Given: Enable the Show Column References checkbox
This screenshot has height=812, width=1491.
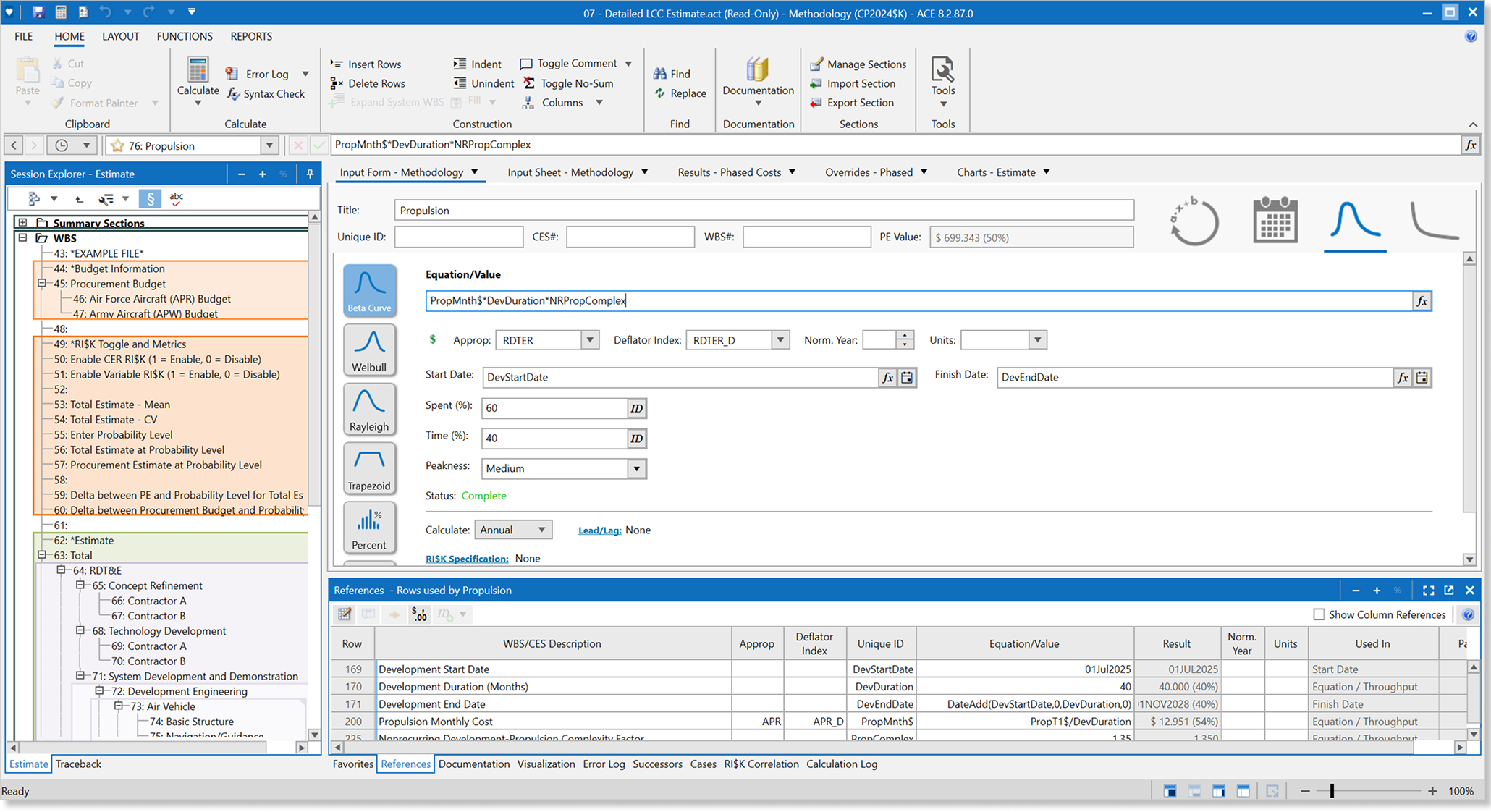Looking at the screenshot, I should [x=1319, y=614].
